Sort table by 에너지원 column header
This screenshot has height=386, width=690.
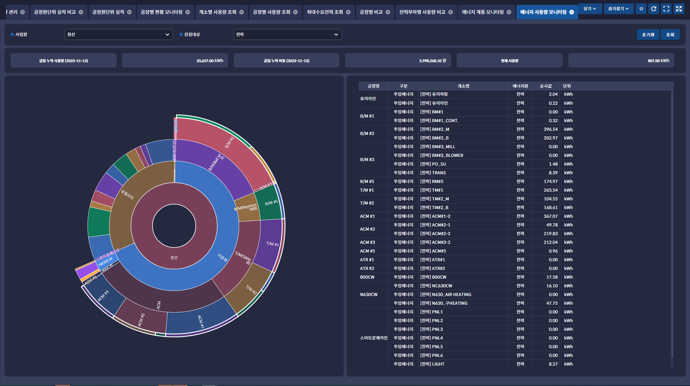520,86
